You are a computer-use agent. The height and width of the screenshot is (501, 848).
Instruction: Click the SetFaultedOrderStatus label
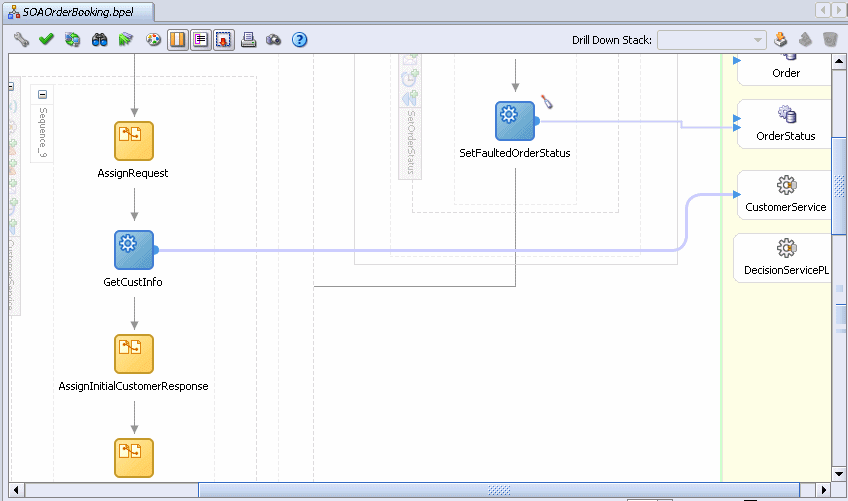click(x=515, y=153)
